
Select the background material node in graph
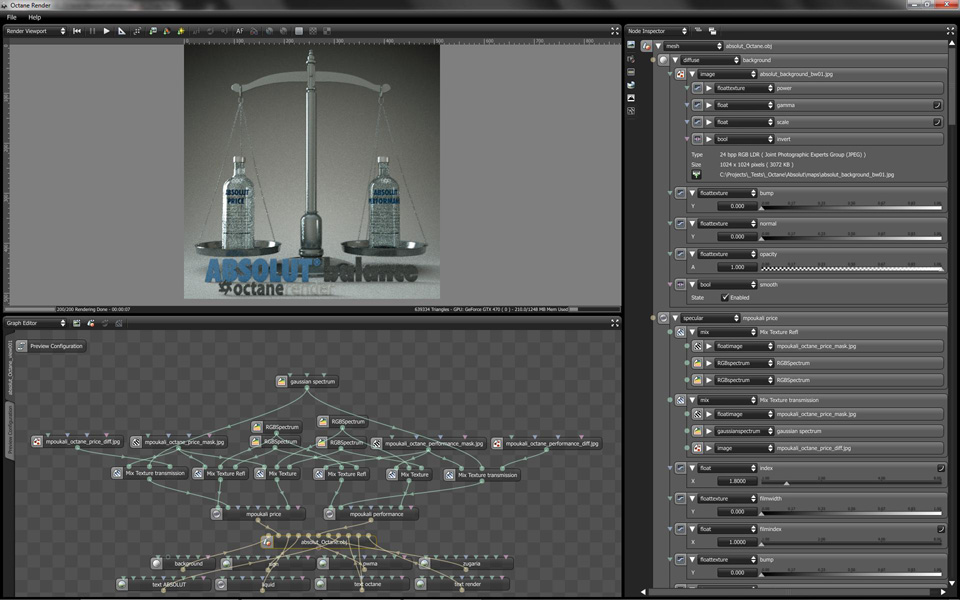click(182, 563)
